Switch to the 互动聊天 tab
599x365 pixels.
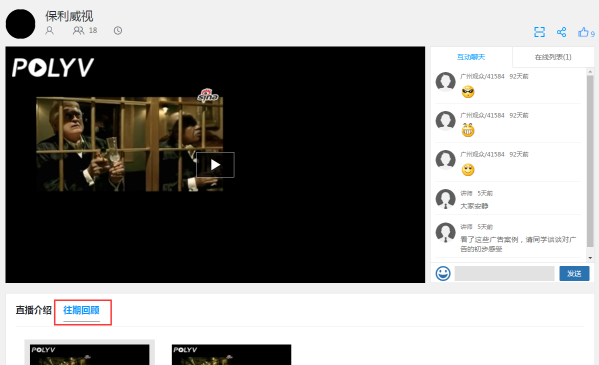[x=471, y=57]
